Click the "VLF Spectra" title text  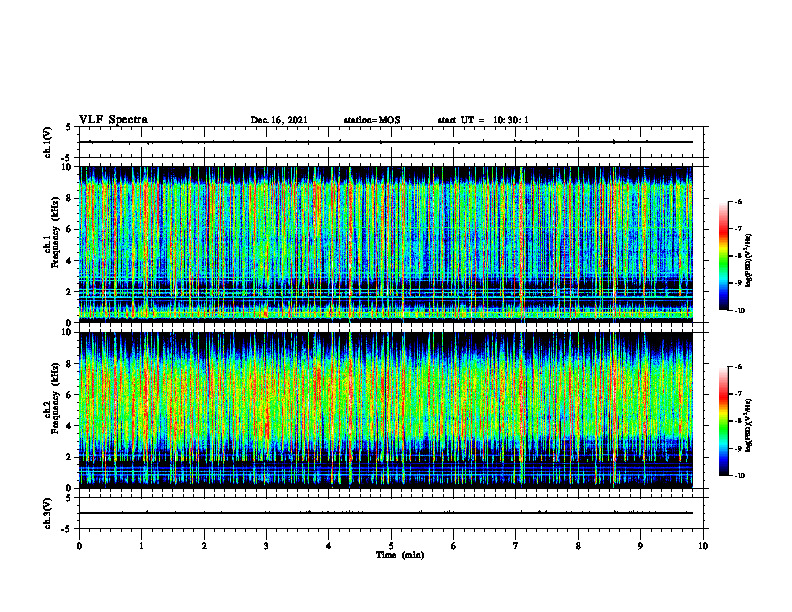[113, 120]
